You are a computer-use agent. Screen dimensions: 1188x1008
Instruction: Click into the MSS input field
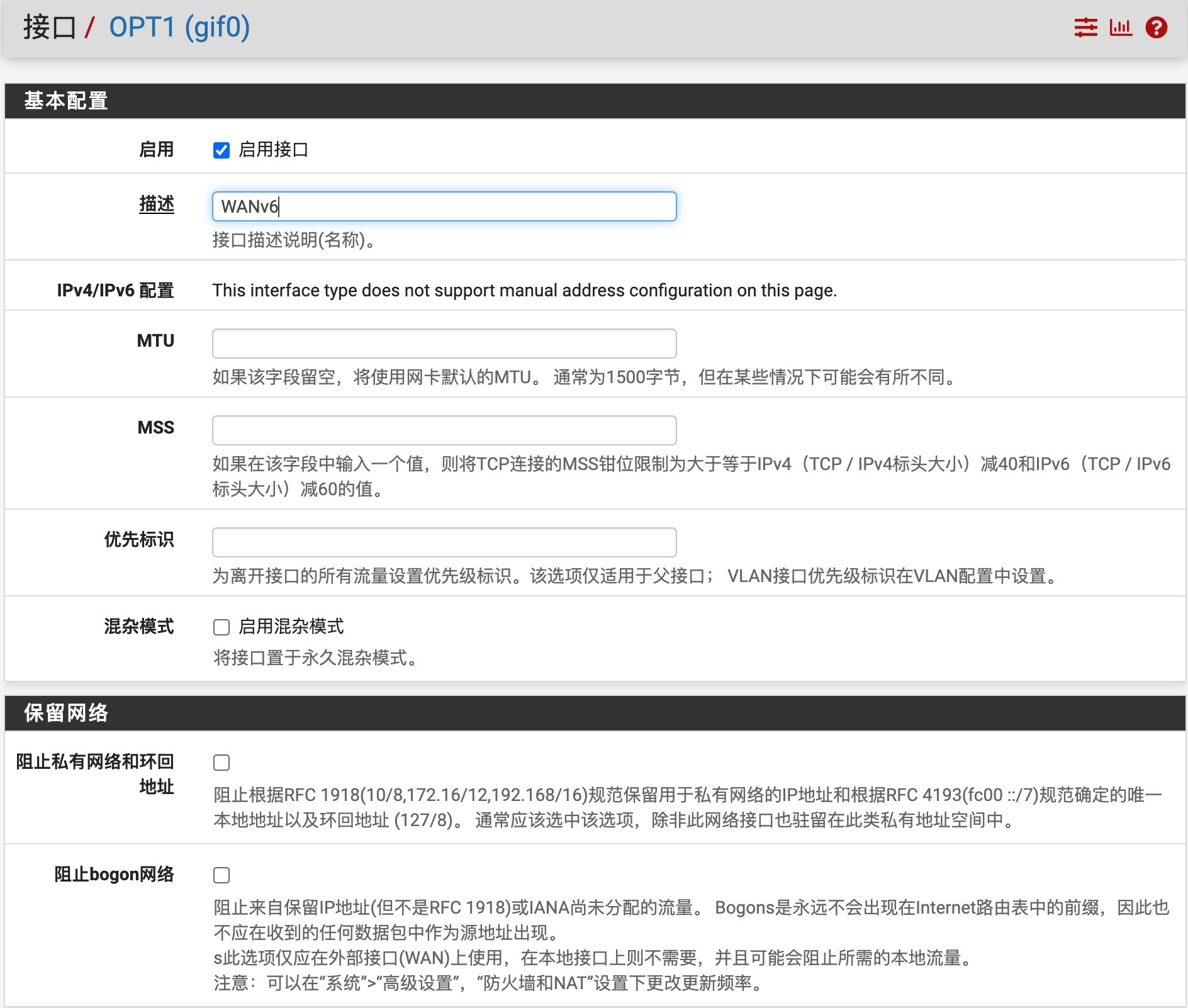pyautogui.click(x=444, y=430)
